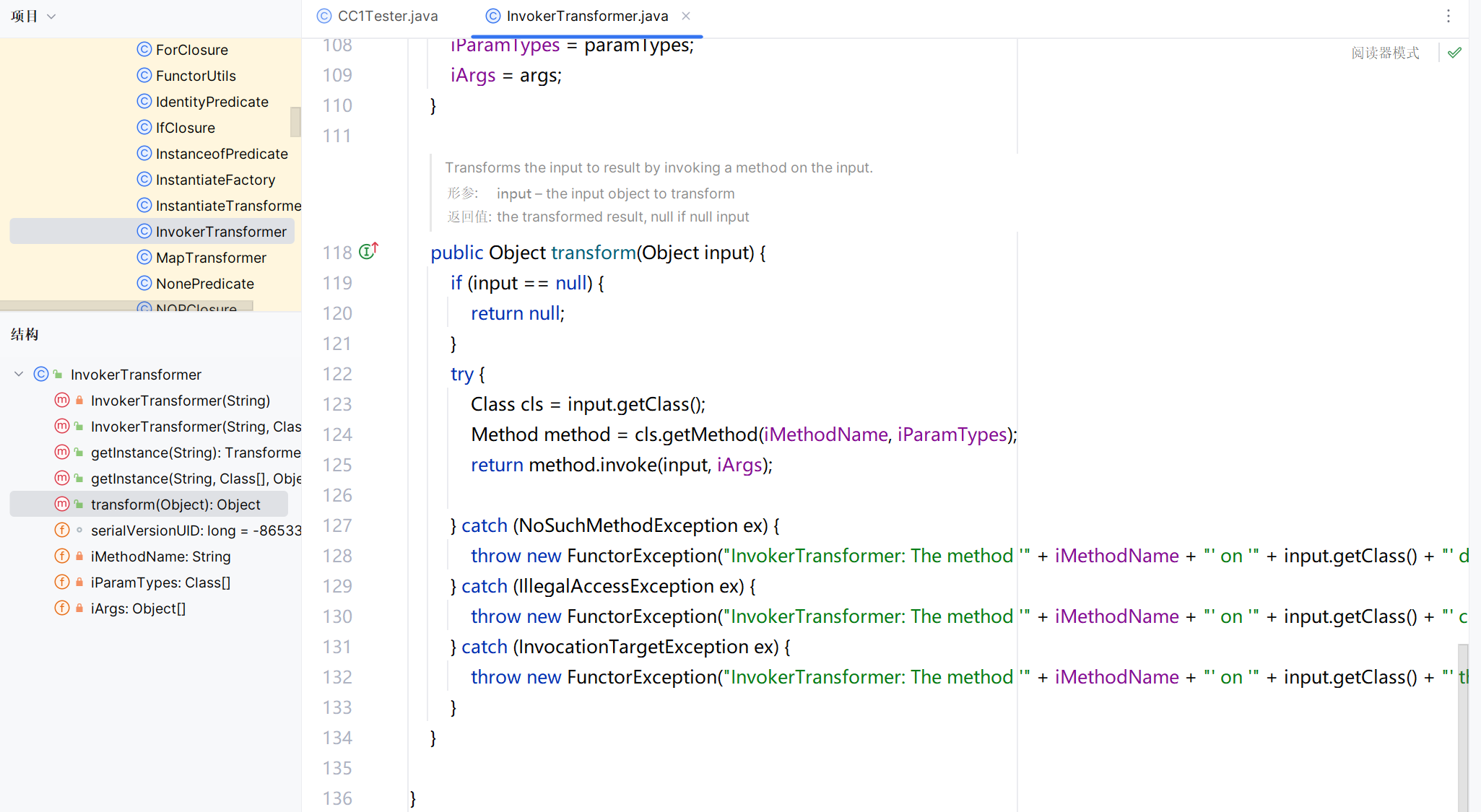Enable reader mode (阅读器模式)
The height and width of the screenshot is (812, 1481).
pyautogui.click(x=1384, y=53)
